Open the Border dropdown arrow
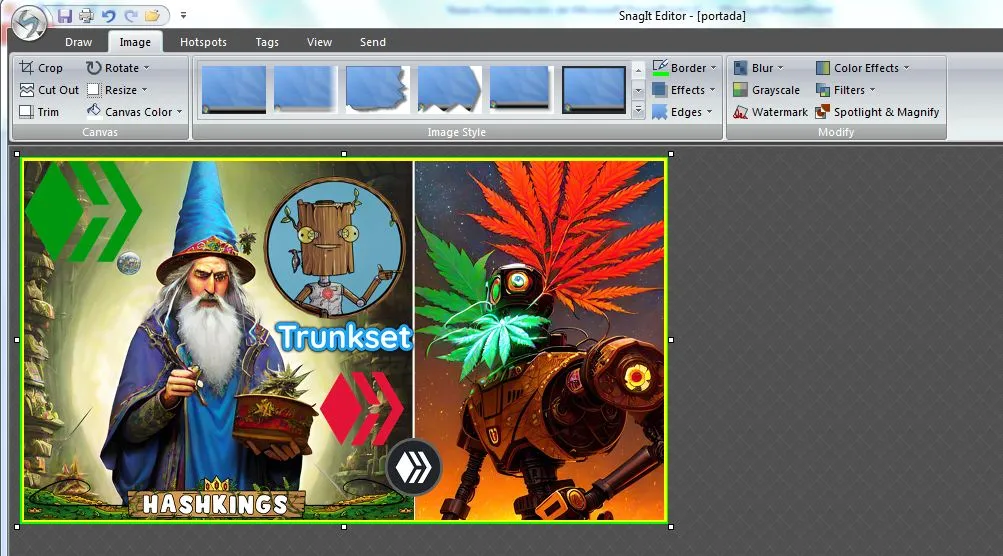Image resolution: width=1003 pixels, height=556 pixels. pyautogui.click(x=713, y=68)
